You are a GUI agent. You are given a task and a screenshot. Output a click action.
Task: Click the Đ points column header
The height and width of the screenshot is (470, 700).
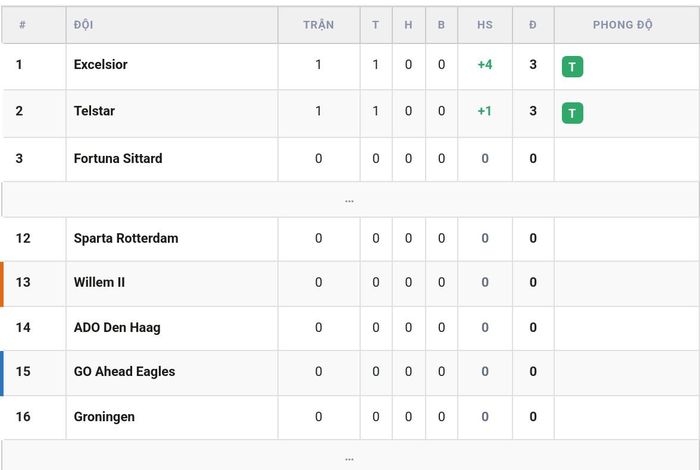coord(533,25)
